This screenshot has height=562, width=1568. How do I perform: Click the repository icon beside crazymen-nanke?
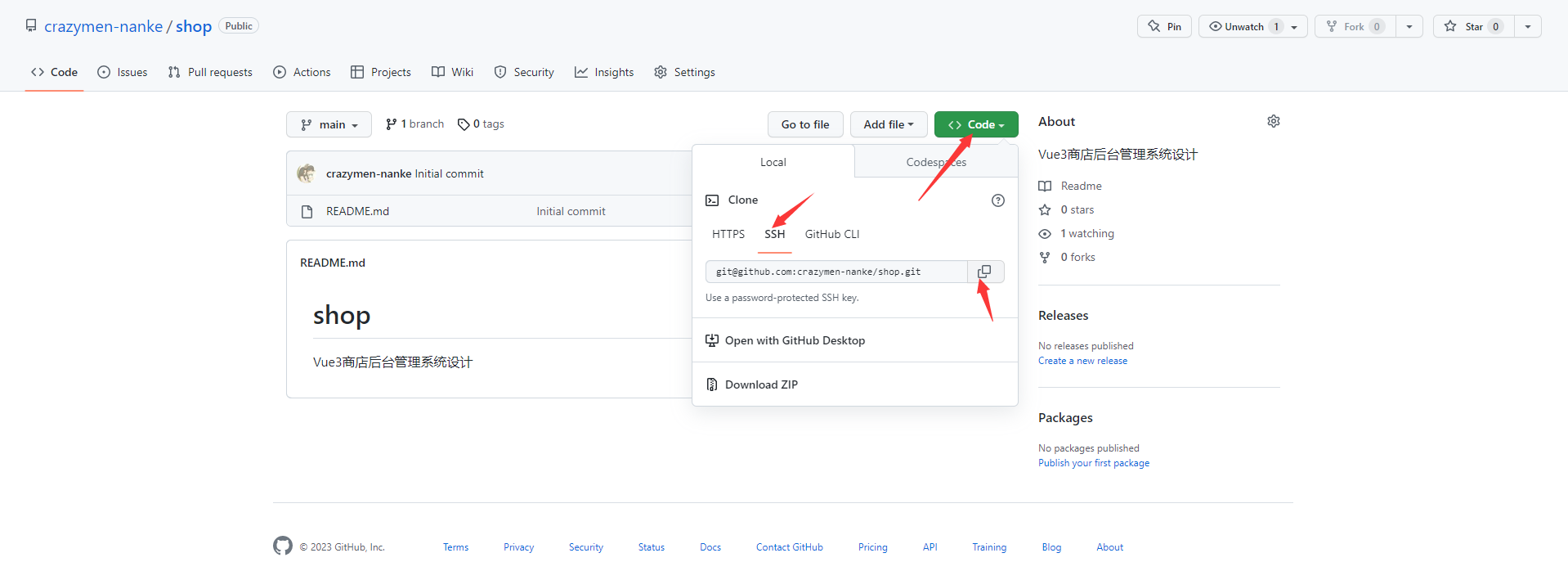pyautogui.click(x=31, y=26)
